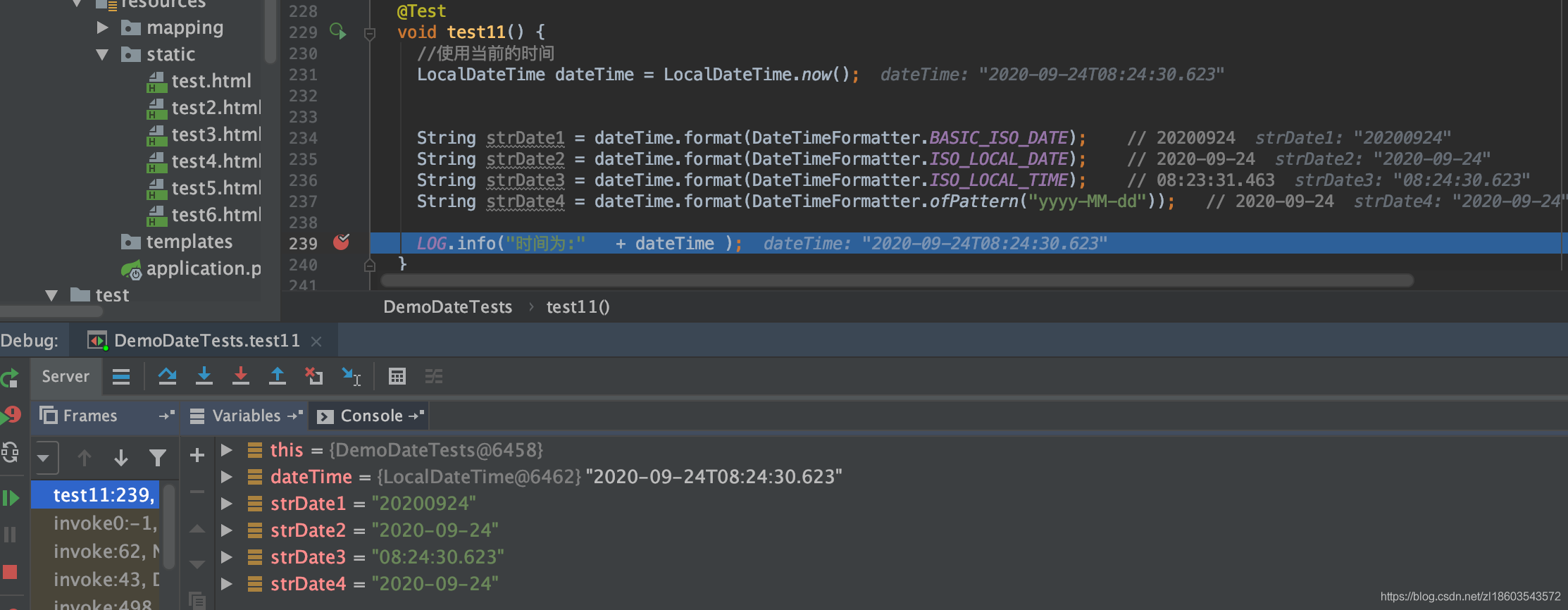
Task: Click the Trace Current Stream Chain icon
Action: click(434, 376)
